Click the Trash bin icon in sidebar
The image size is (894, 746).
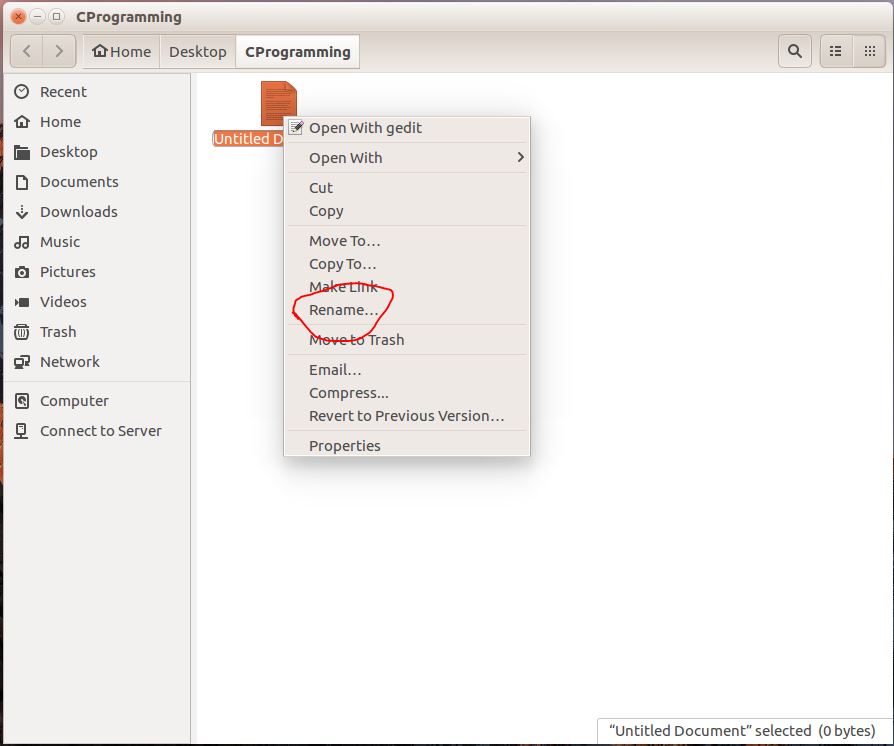point(22,332)
